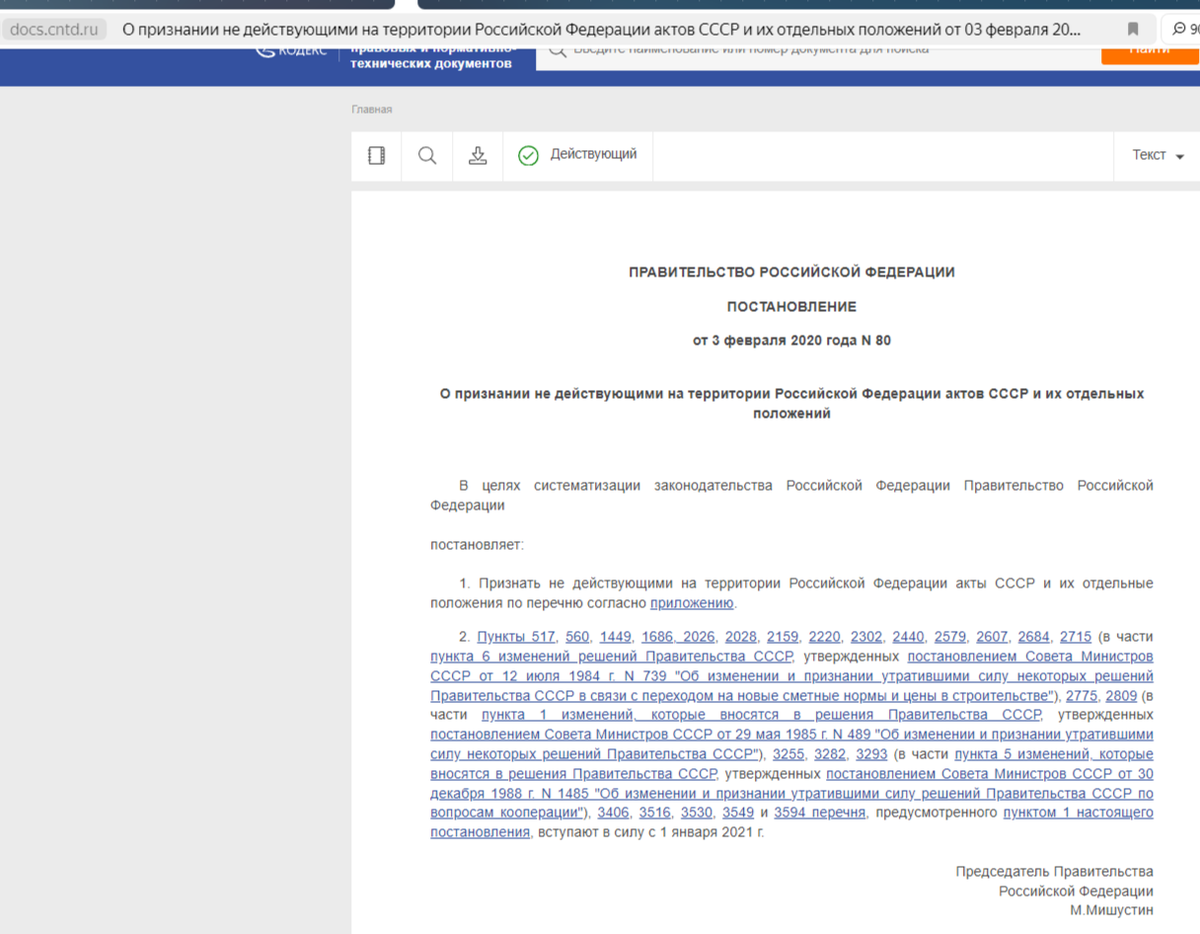Open the Текст view dropdown
Image resolution: width=1200 pixels, height=934 pixels.
(x=1158, y=155)
